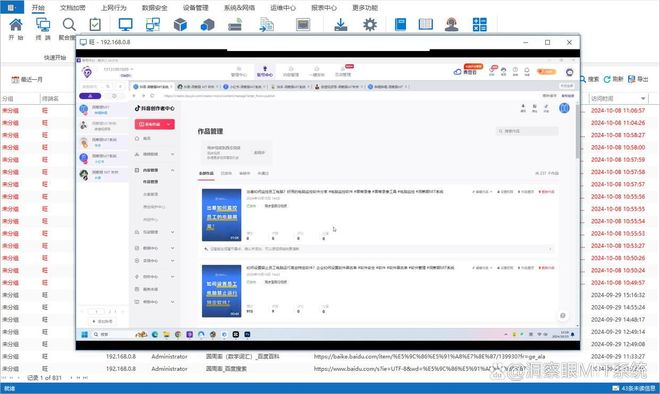
Task: Click the gear settings icon in the ribbon
Action: 370,25
